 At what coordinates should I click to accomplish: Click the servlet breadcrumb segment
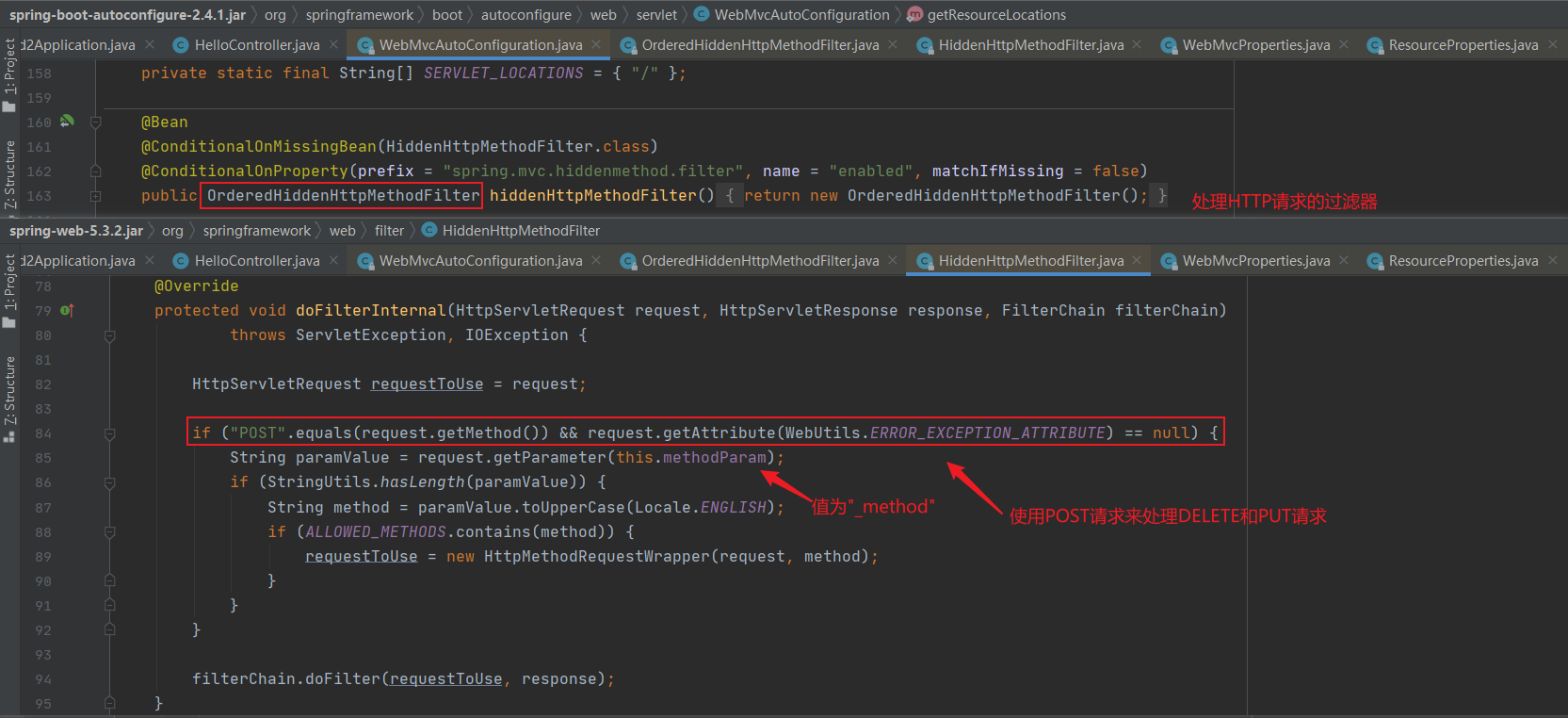[x=656, y=14]
